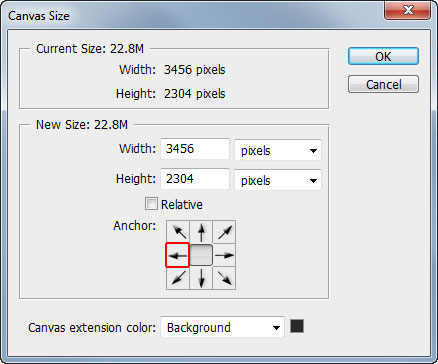Click the Current Size 22.8M label
Screen dimensions: 438x364
[90, 49]
